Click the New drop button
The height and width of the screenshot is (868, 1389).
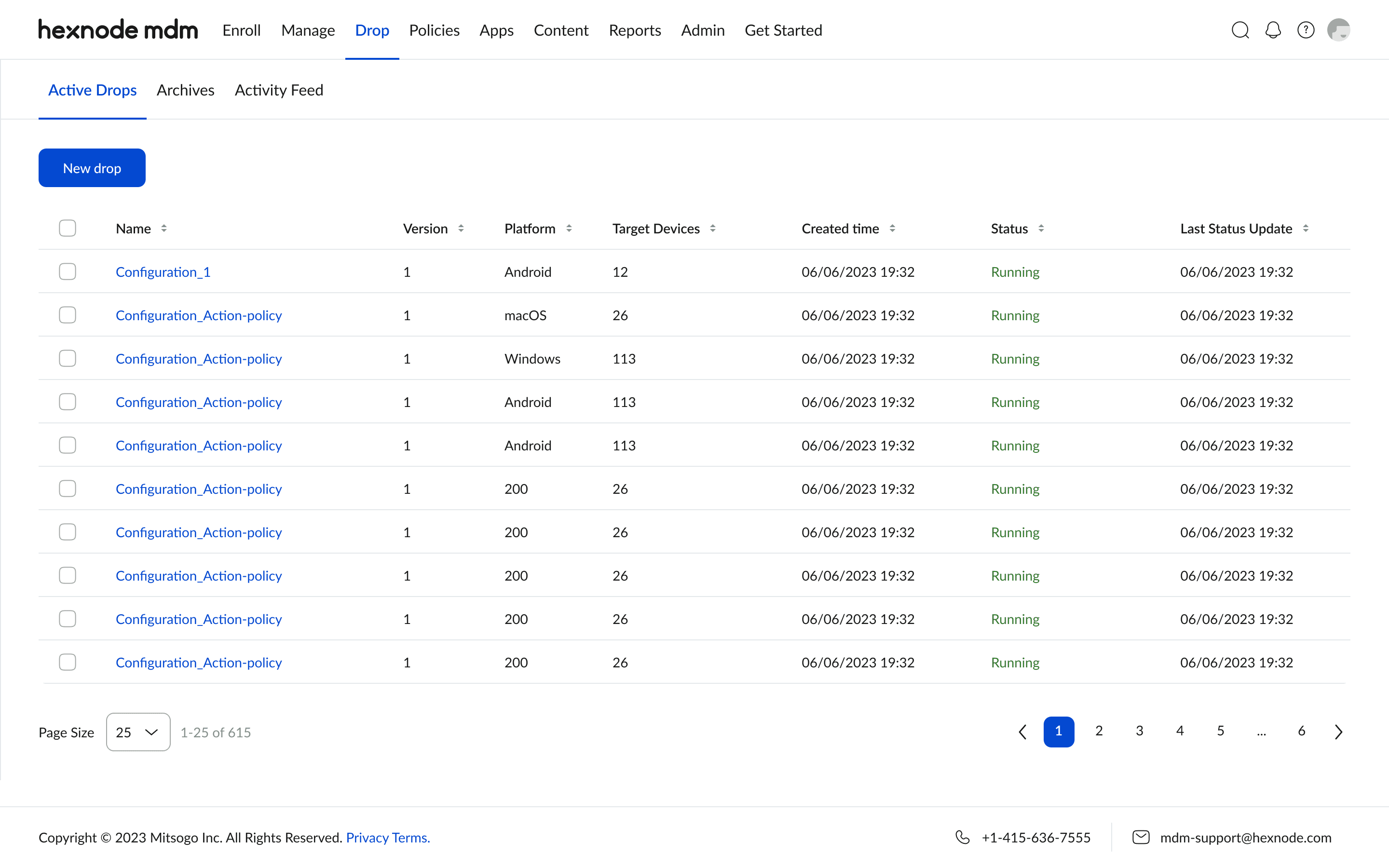point(92,168)
